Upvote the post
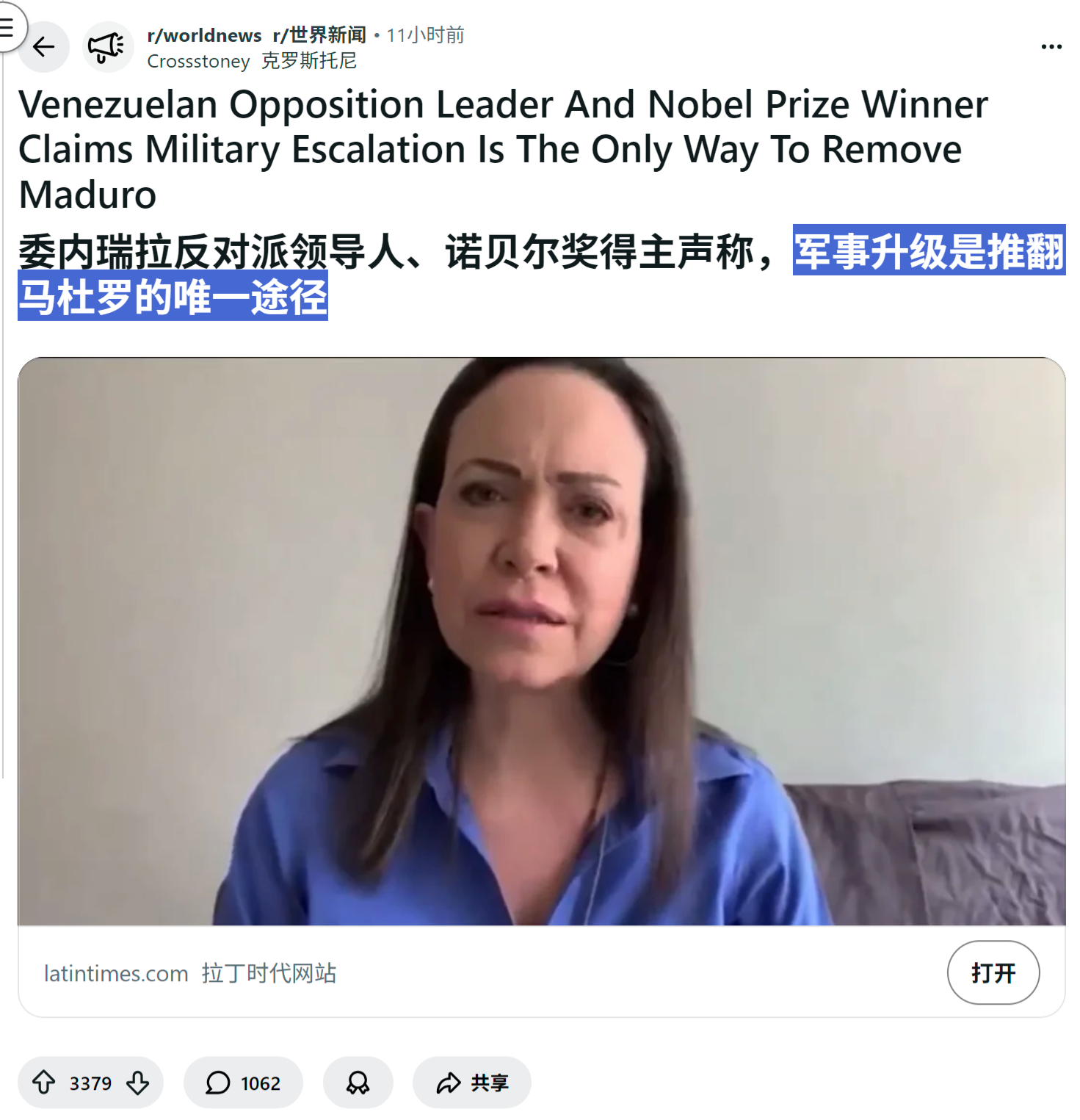Viewport: 1080px width, 1120px height. [x=44, y=1082]
